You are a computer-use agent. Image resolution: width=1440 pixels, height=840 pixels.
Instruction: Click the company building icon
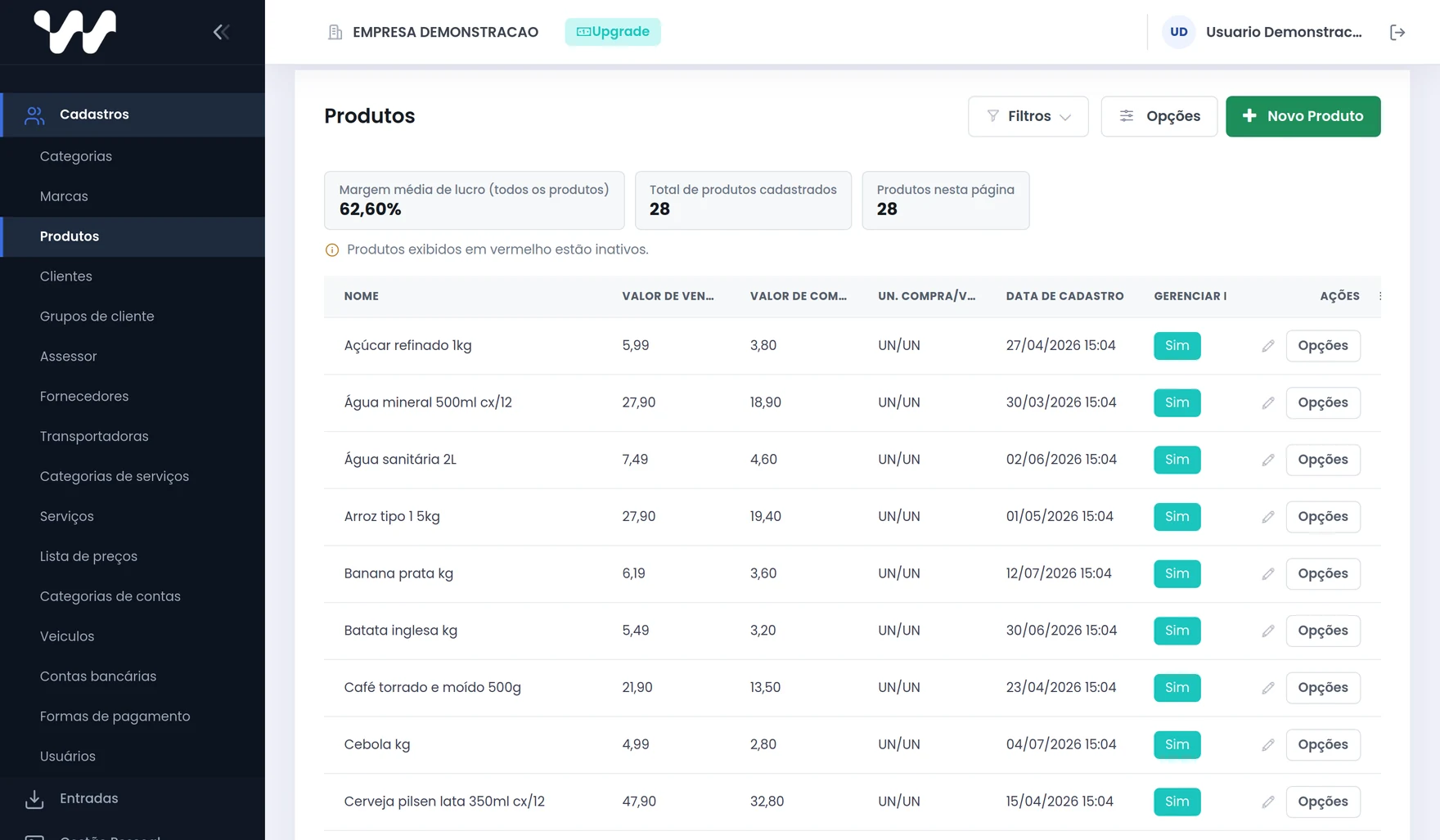[x=335, y=32]
